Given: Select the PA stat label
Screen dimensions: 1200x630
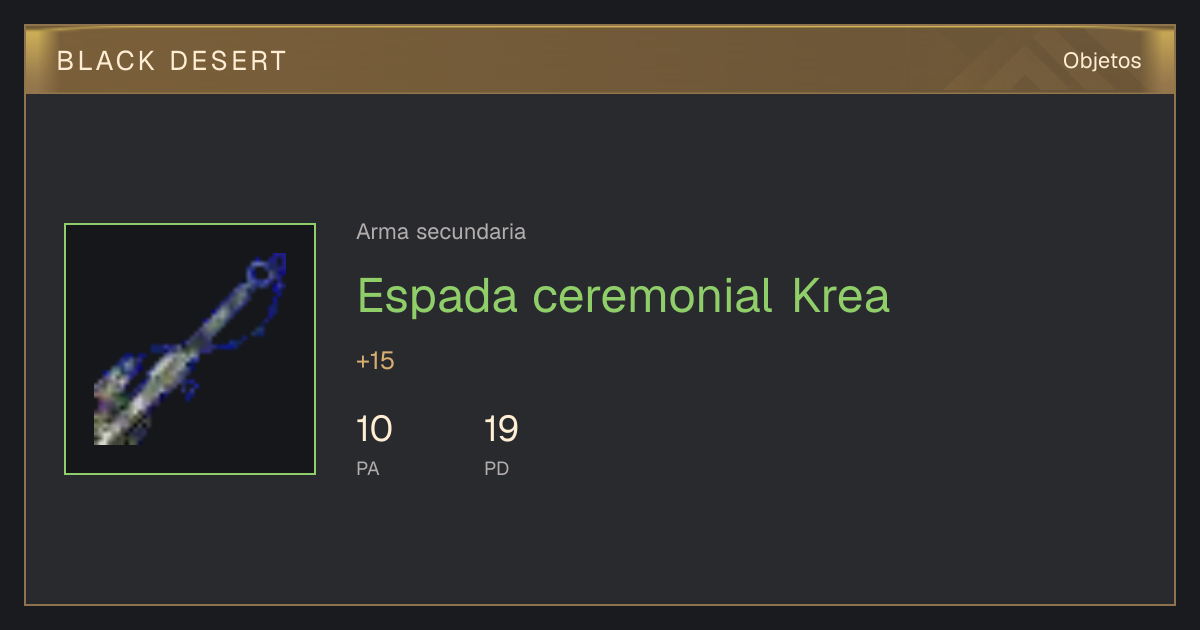Looking at the screenshot, I should 368,468.
